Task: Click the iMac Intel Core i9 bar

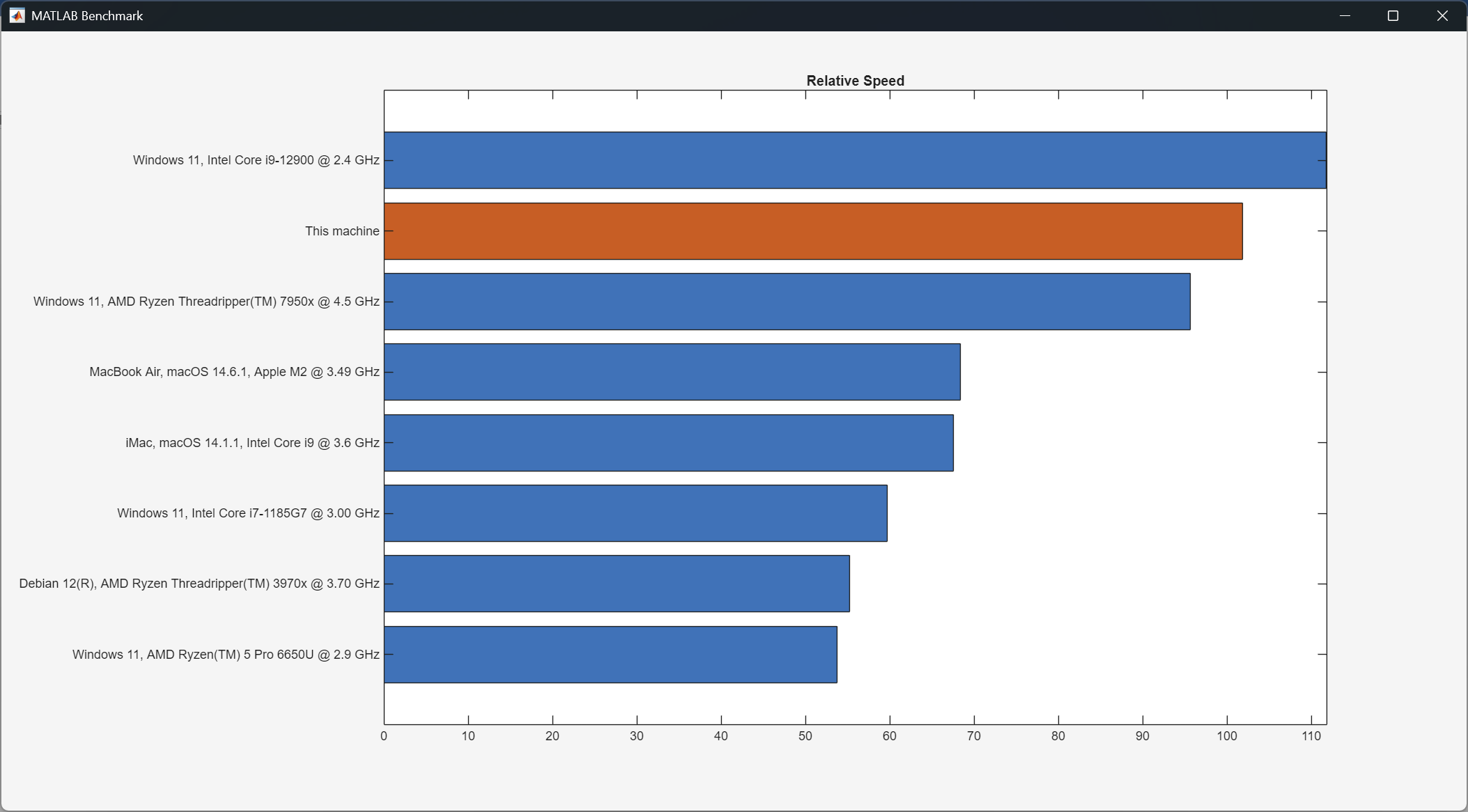Action: point(668,443)
